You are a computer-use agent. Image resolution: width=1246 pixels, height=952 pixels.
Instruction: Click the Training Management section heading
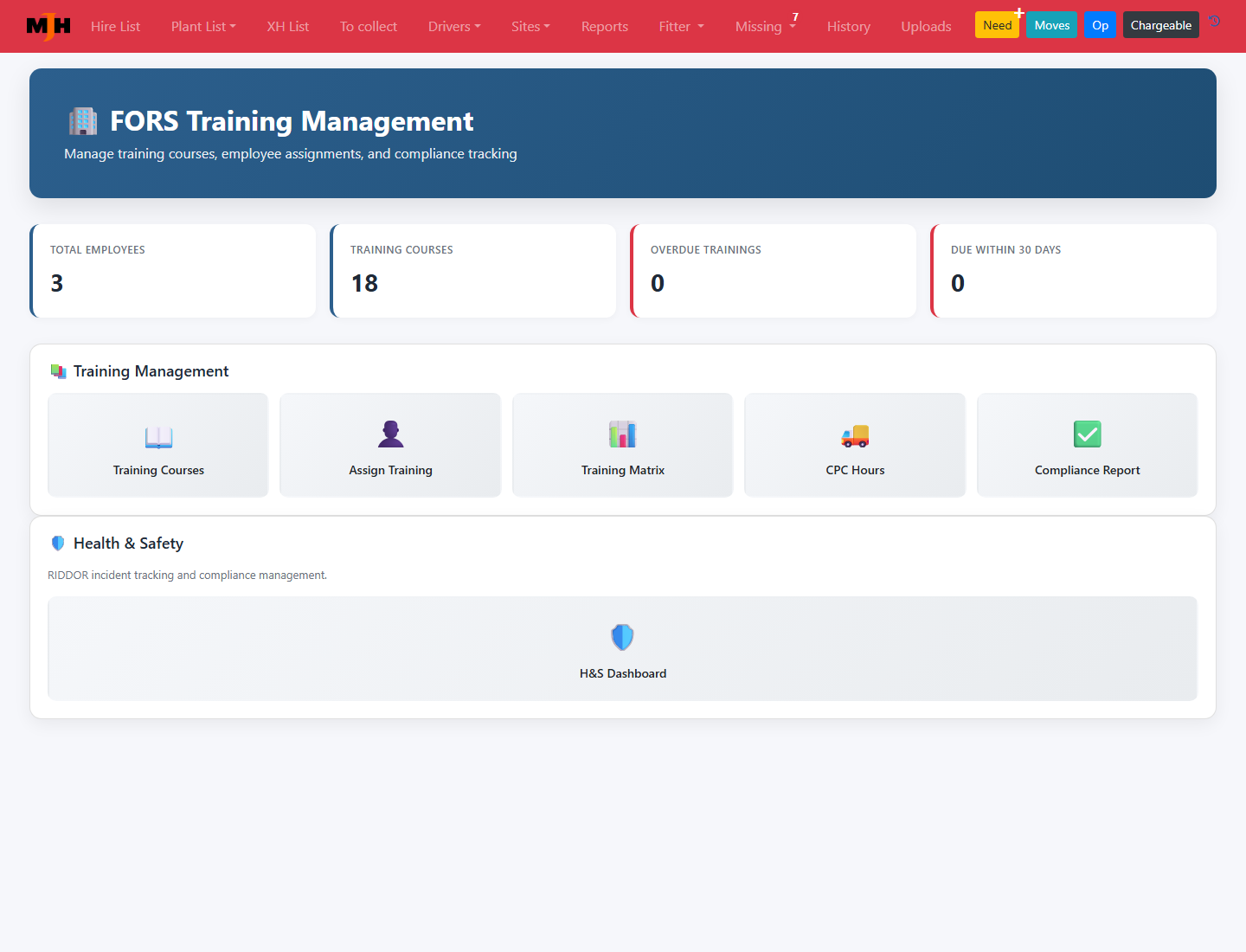[x=151, y=371]
